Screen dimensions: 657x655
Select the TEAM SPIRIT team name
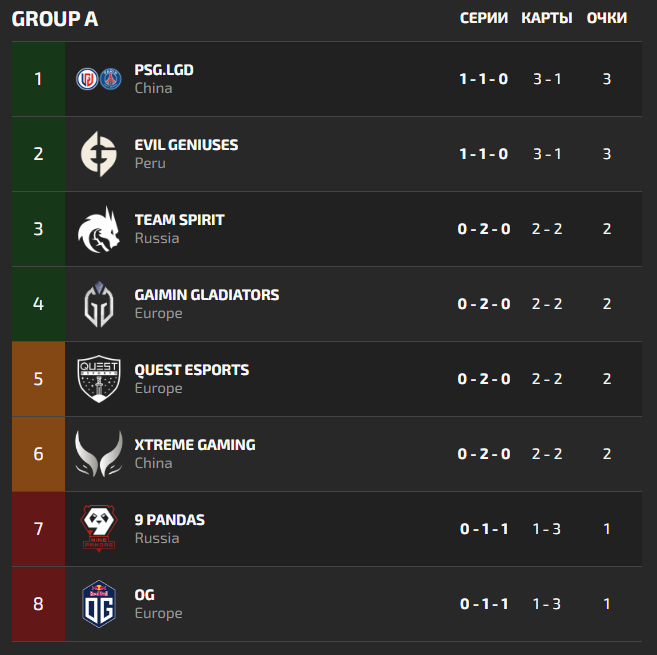179,220
